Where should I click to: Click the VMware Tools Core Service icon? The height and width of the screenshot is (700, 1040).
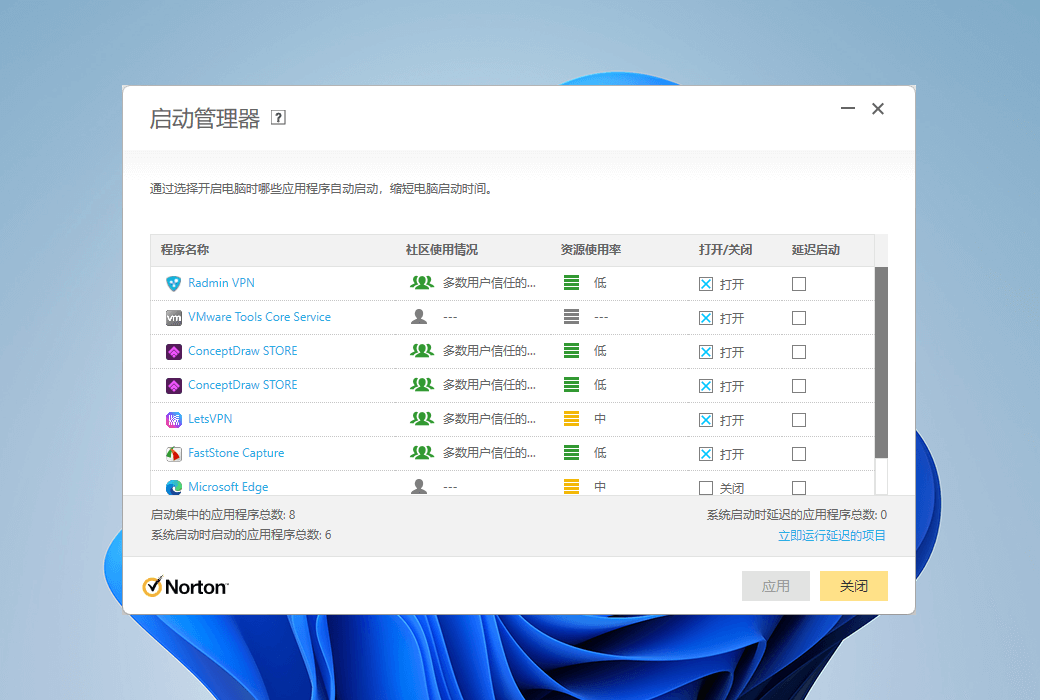pyautogui.click(x=173, y=318)
